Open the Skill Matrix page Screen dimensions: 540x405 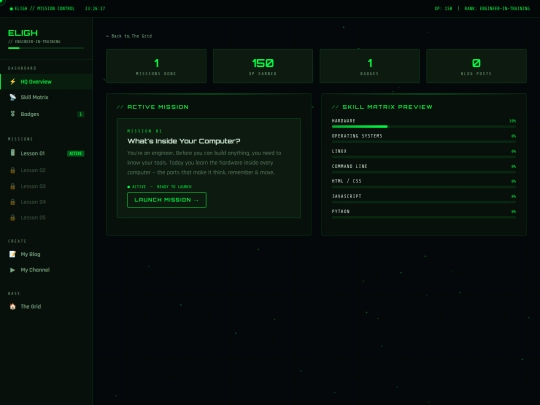(x=46, y=97)
